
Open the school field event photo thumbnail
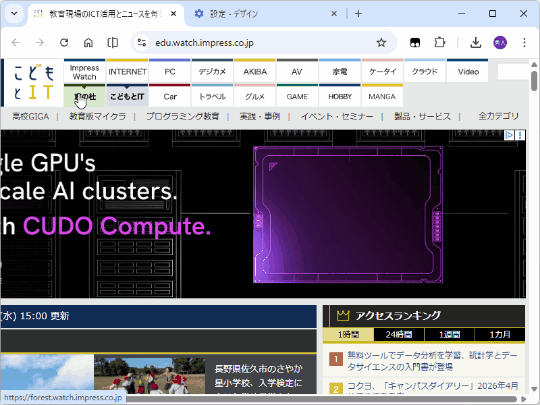(x=150, y=376)
